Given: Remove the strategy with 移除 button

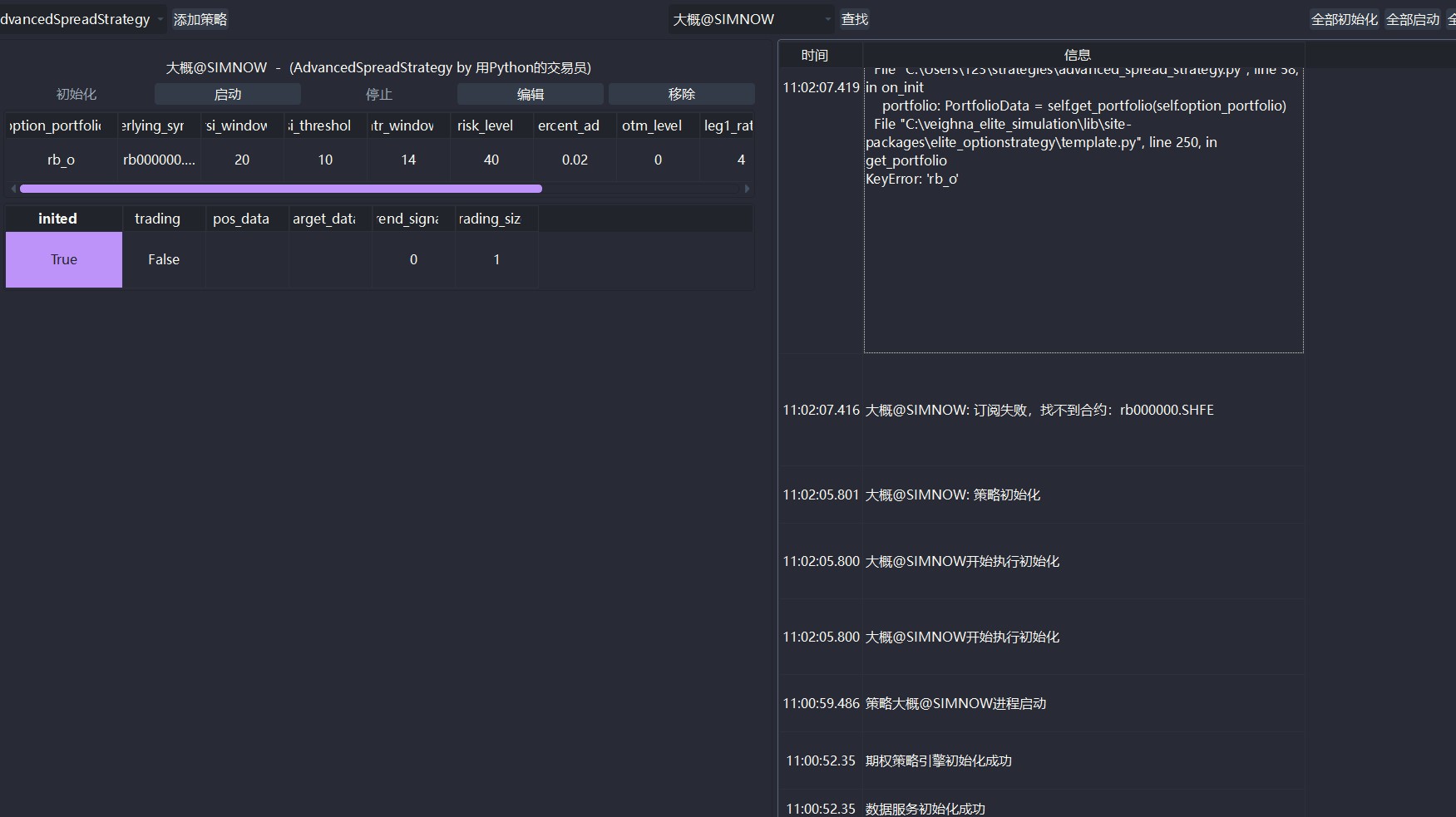Looking at the screenshot, I should pyautogui.click(x=682, y=94).
